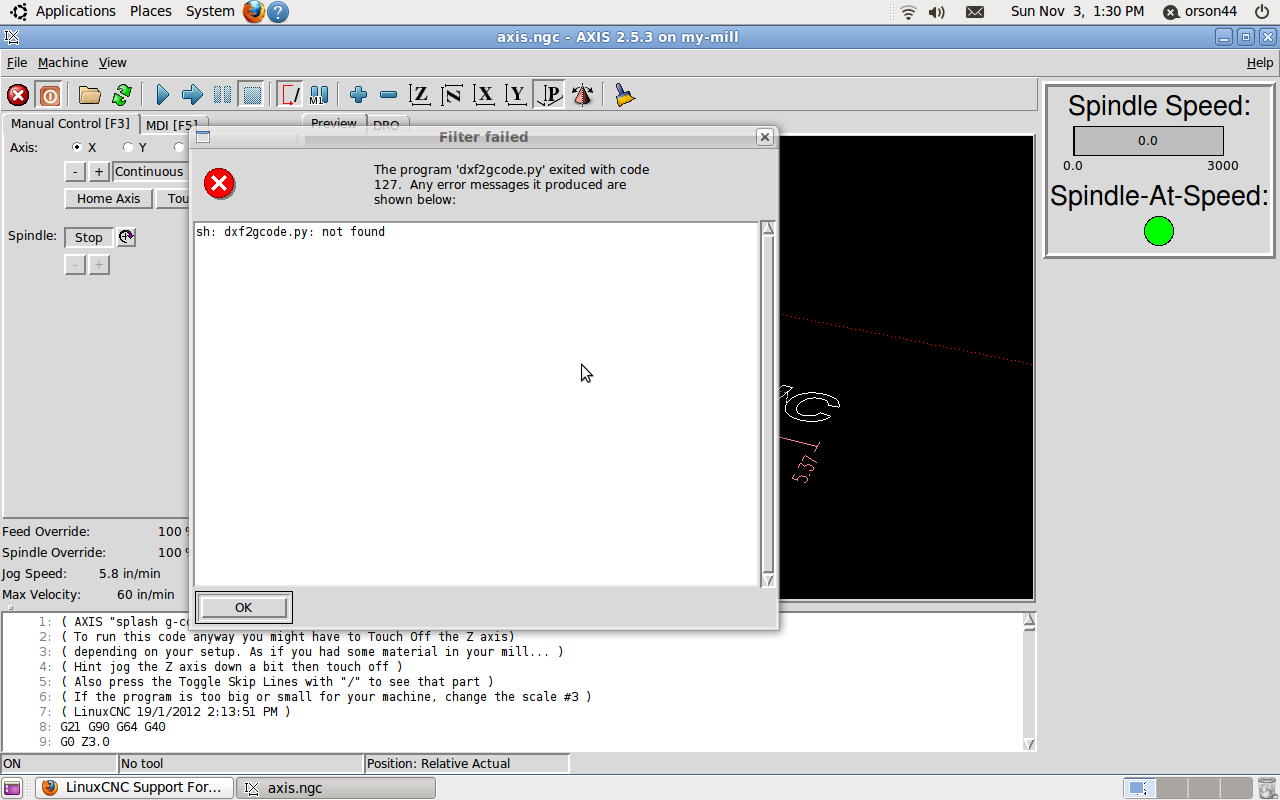Stop the spindle with Stop button

(x=88, y=237)
